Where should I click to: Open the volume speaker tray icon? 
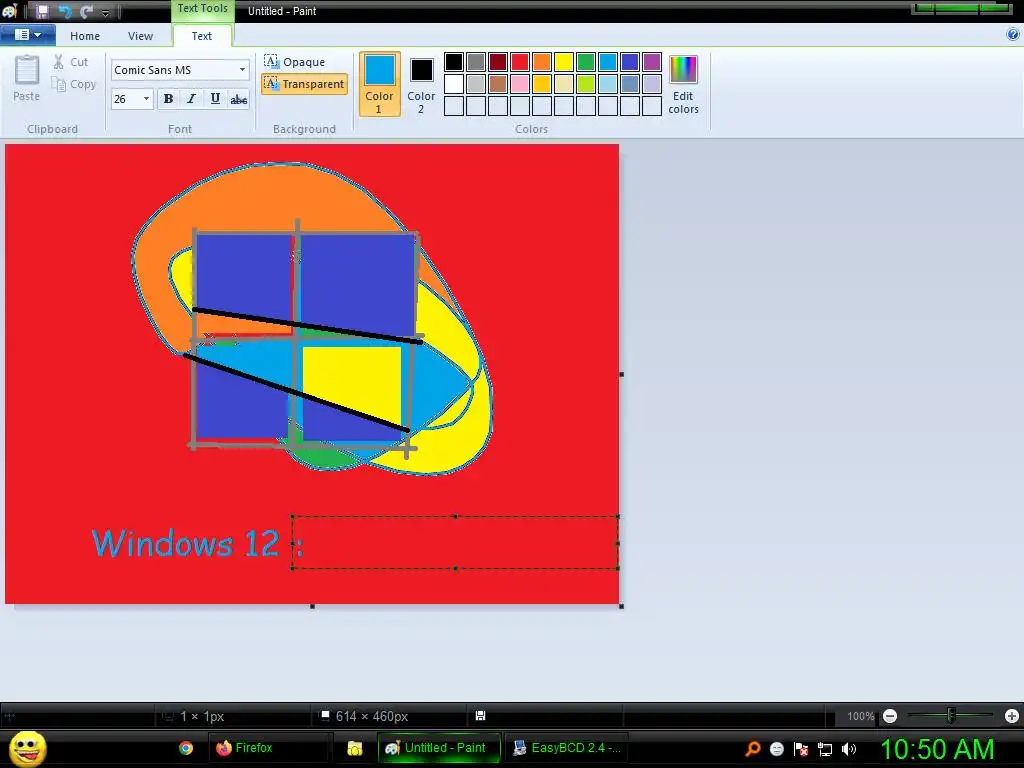pyautogui.click(x=849, y=749)
